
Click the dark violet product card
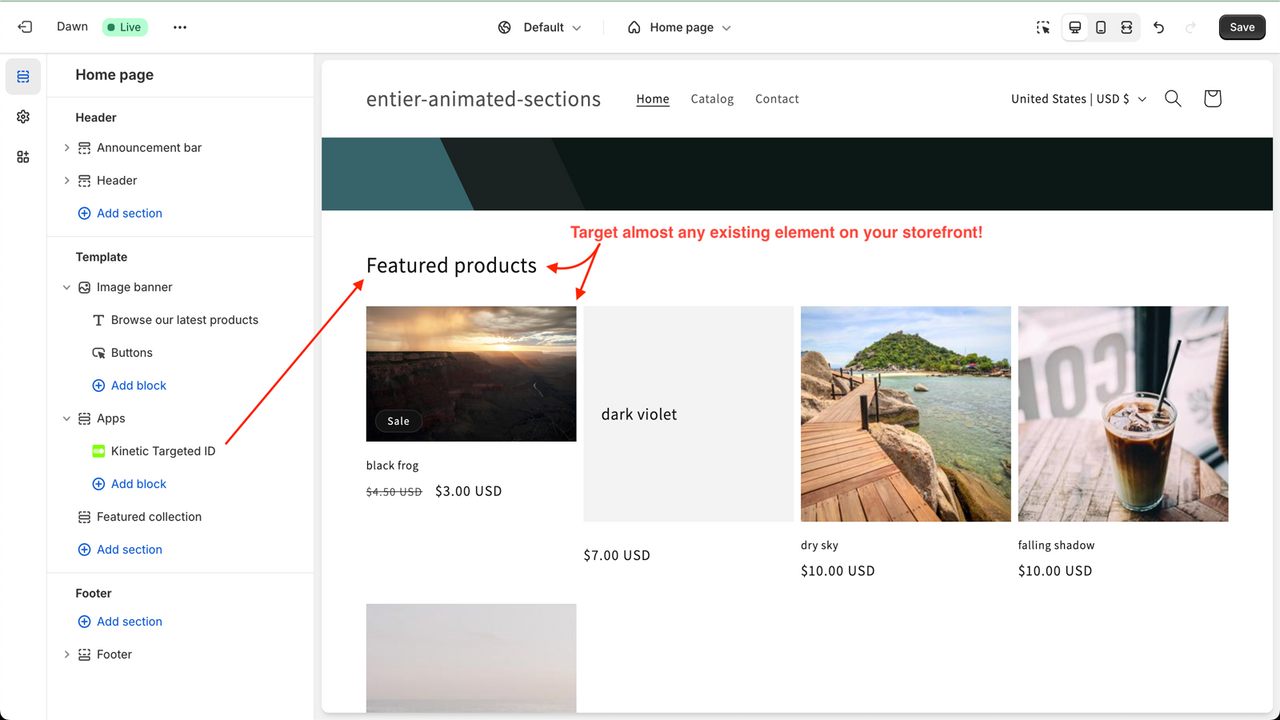click(688, 414)
